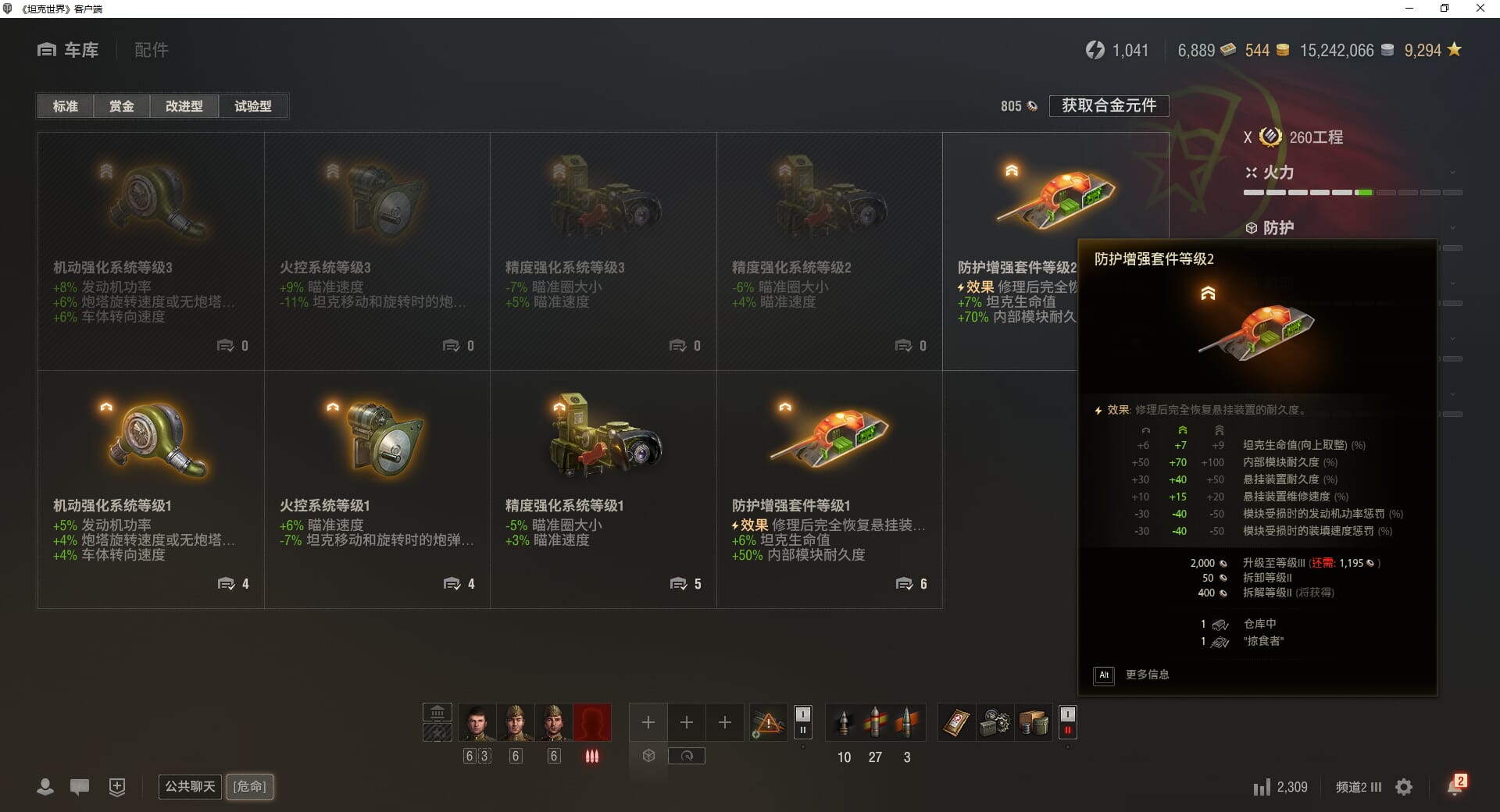Open settings gear in bottom bar
The image size is (1500, 812).
point(1404,787)
